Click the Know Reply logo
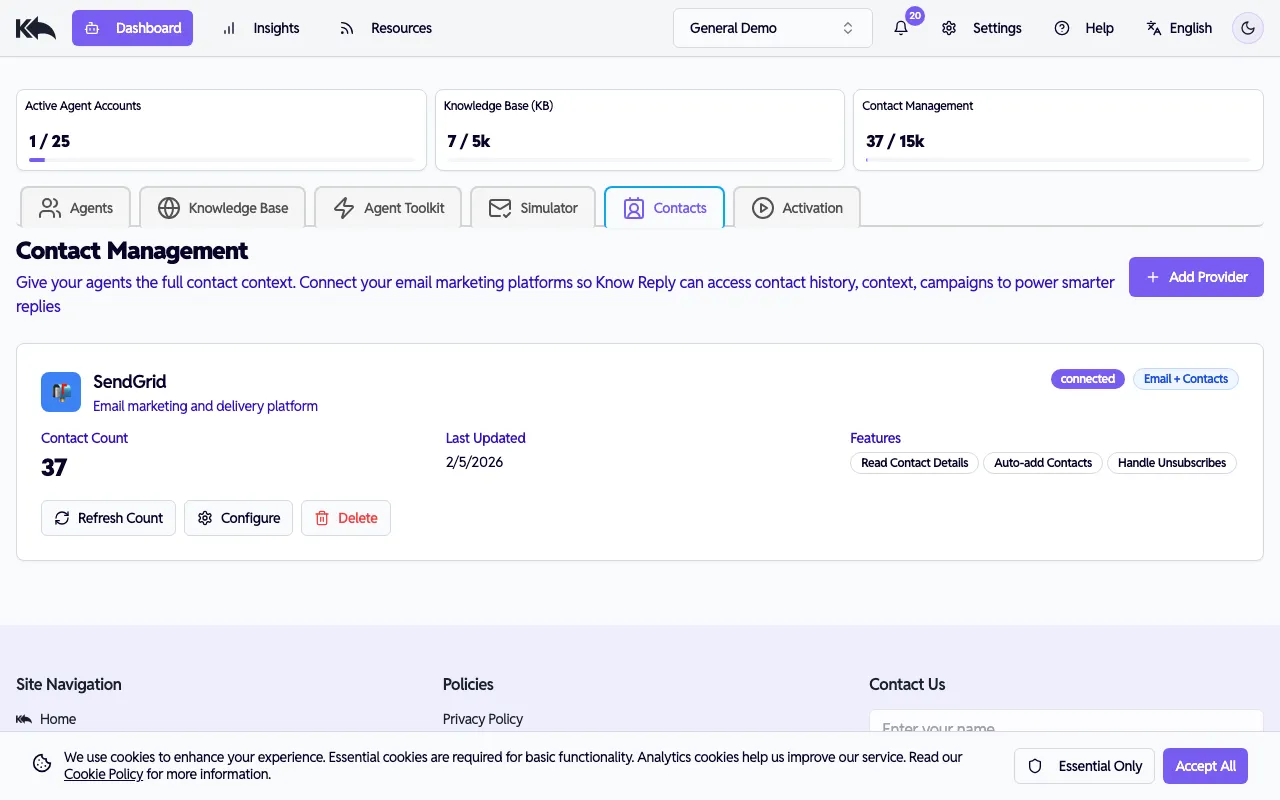1280x800 pixels. point(35,27)
